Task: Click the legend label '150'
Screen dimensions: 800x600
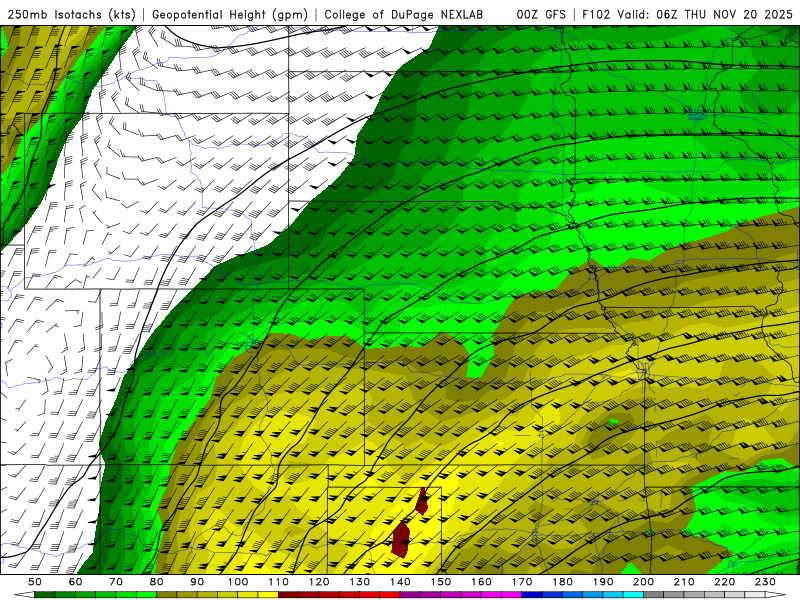Action: point(441,582)
